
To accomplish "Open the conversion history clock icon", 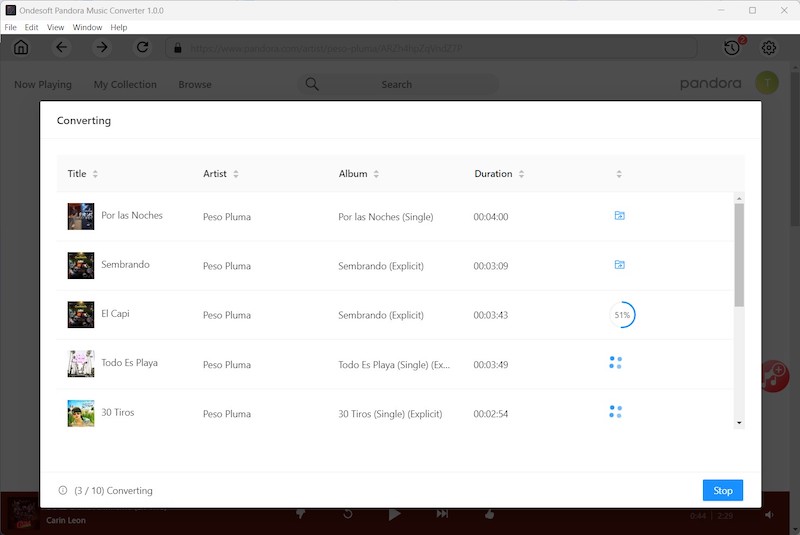I will (732, 48).
